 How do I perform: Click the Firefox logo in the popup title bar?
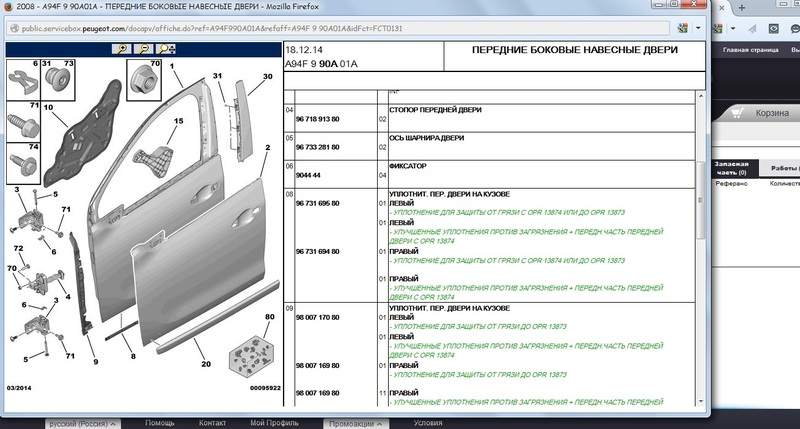click(x=8, y=7)
